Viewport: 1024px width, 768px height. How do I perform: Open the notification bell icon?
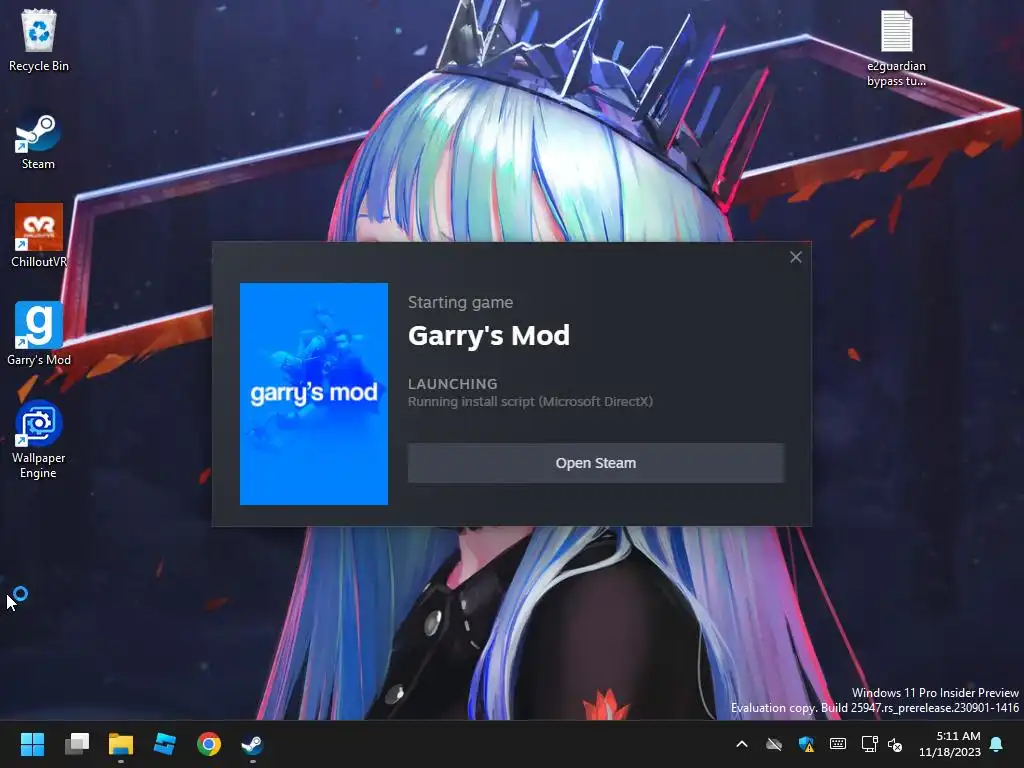[997, 744]
